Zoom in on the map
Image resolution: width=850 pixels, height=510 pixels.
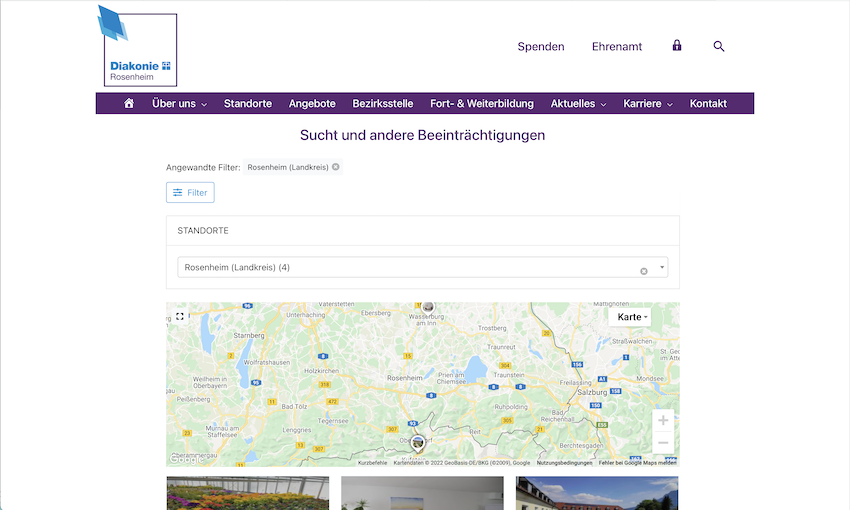coord(663,420)
